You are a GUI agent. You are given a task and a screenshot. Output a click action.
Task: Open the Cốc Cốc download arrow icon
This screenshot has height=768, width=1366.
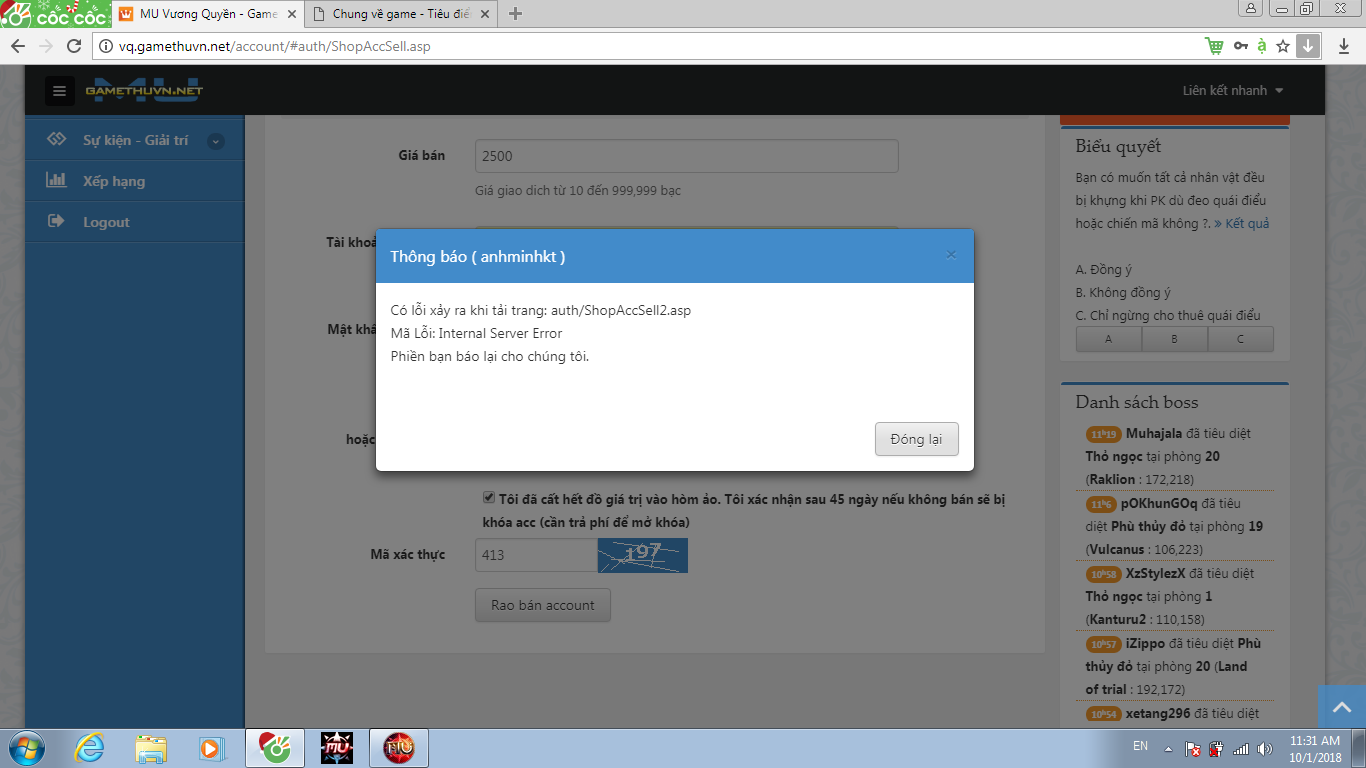click(1308, 46)
